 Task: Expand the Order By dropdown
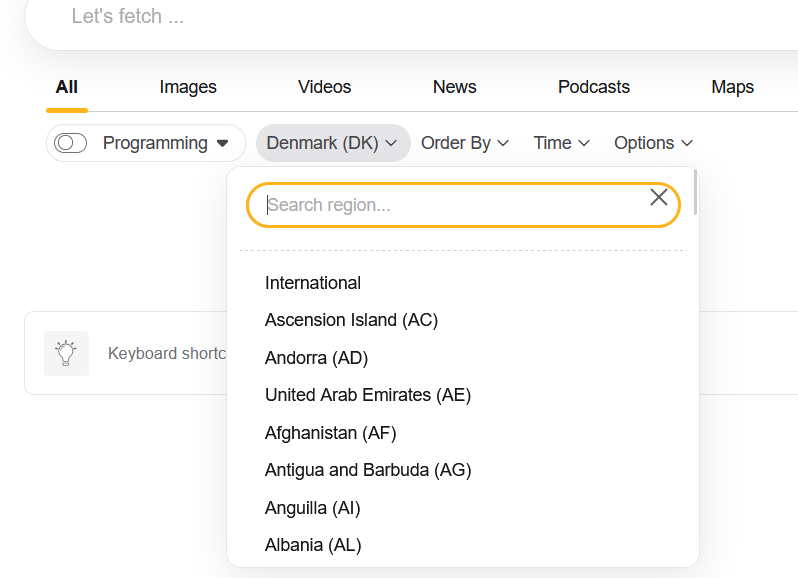[465, 143]
